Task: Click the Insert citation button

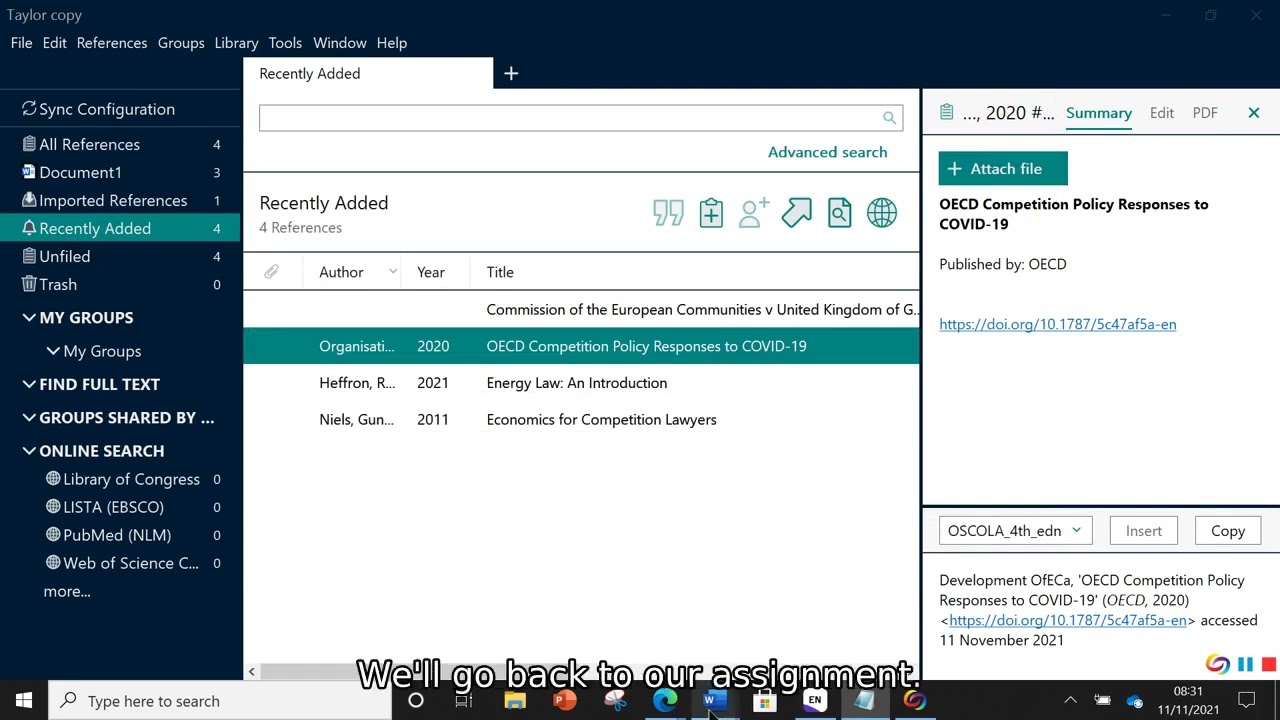Action: (1144, 531)
